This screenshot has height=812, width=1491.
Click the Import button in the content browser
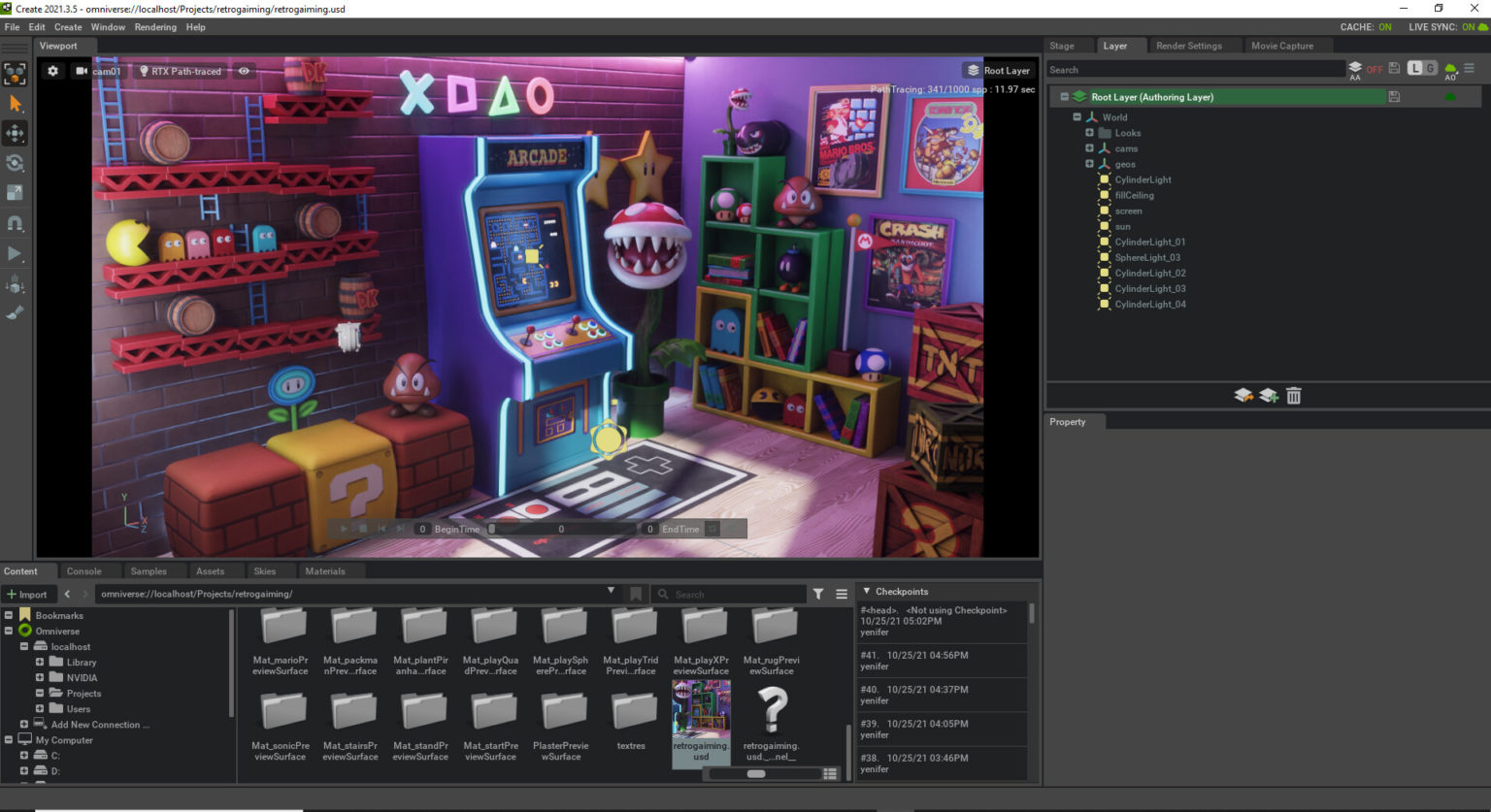coord(27,594)
